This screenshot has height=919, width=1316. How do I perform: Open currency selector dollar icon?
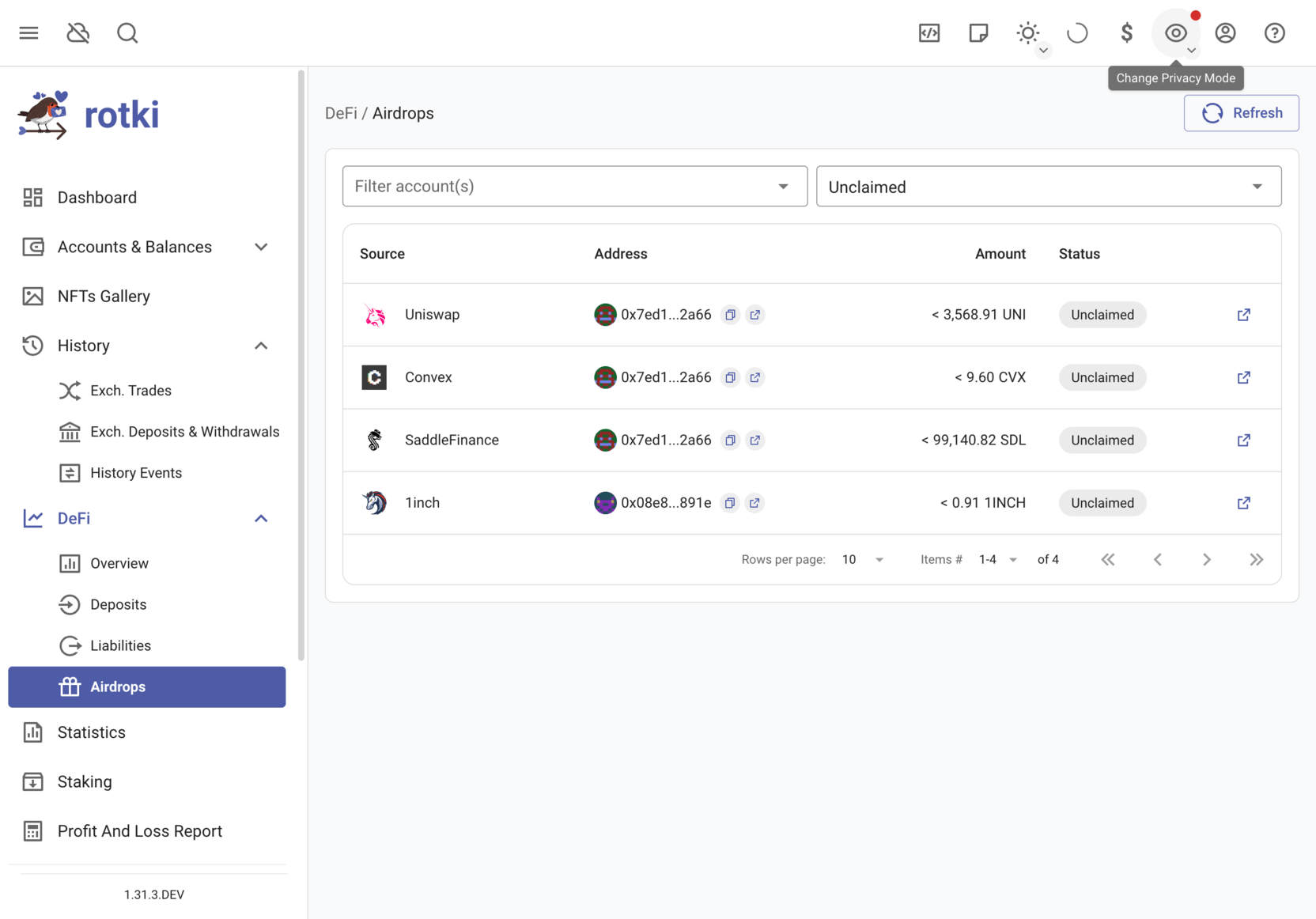[1126, 33]
